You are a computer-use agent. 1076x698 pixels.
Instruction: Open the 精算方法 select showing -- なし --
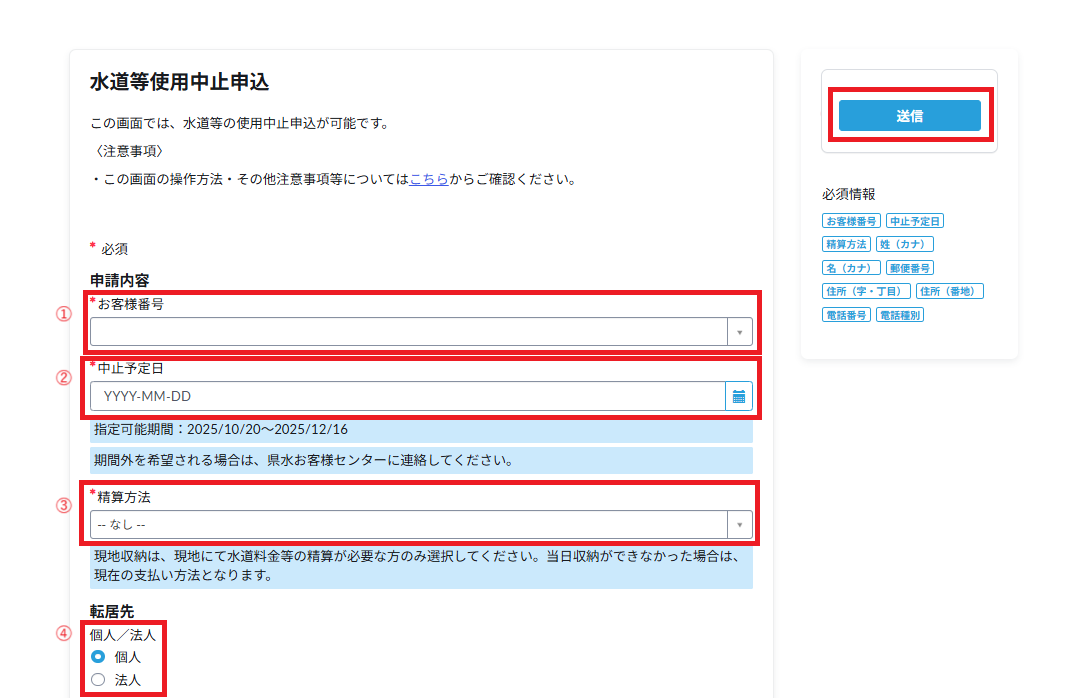tap(408, 525)
